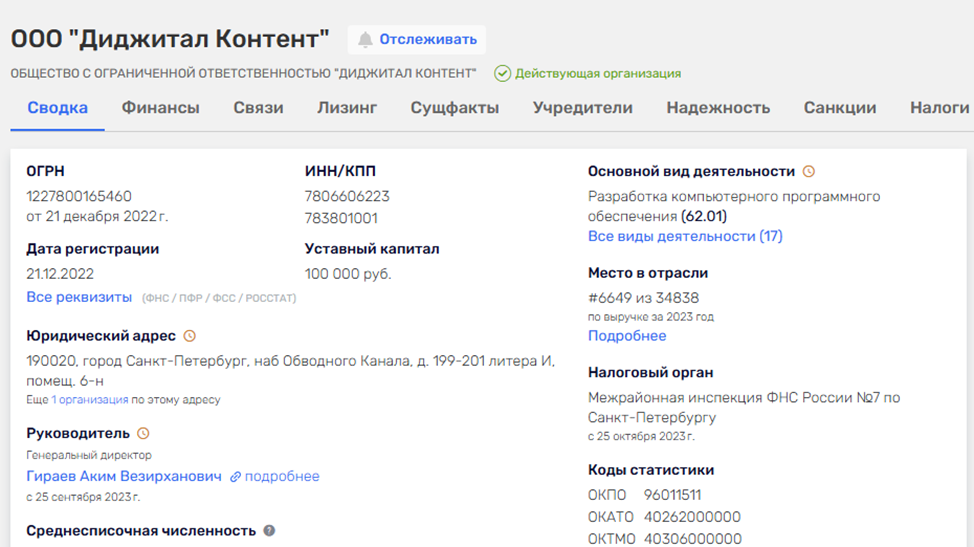The image size is (974, 547).
Task: Open Все виды деятельности (17) link
Action: pos(685,237)
